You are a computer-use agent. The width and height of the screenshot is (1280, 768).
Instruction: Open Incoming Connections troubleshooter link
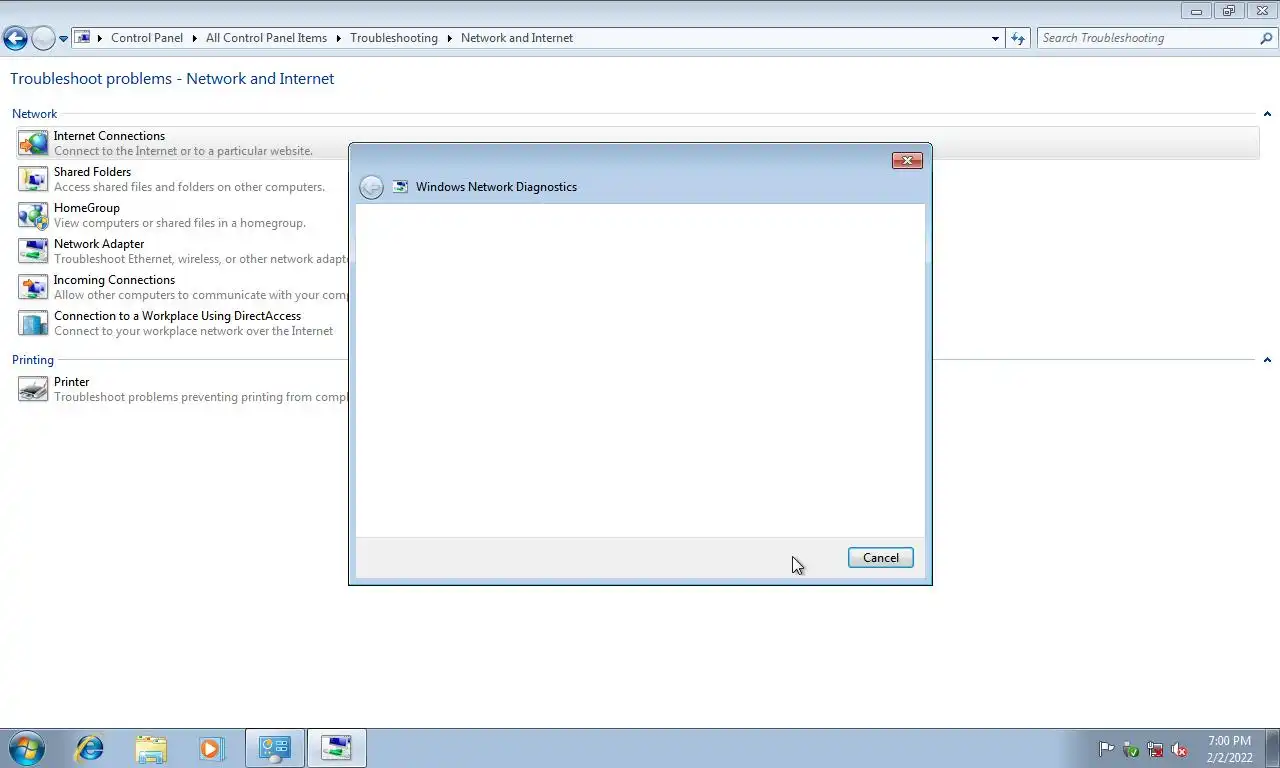pyautogui.click(x=114, y=280)
